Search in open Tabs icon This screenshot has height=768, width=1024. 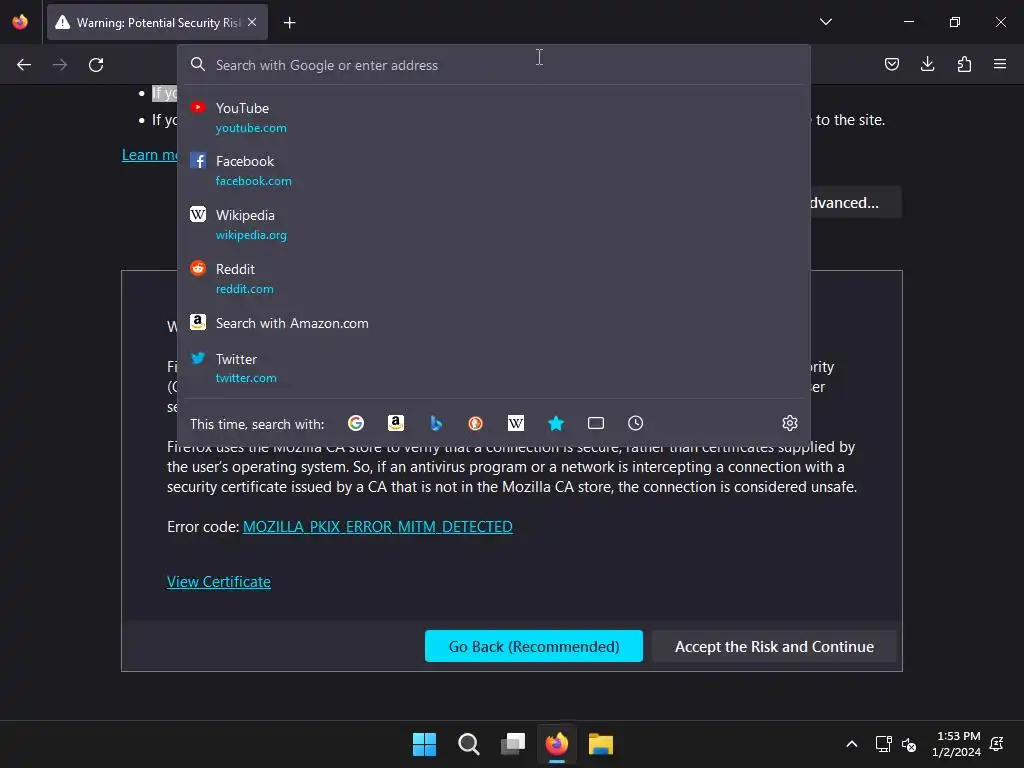point(596,423)
